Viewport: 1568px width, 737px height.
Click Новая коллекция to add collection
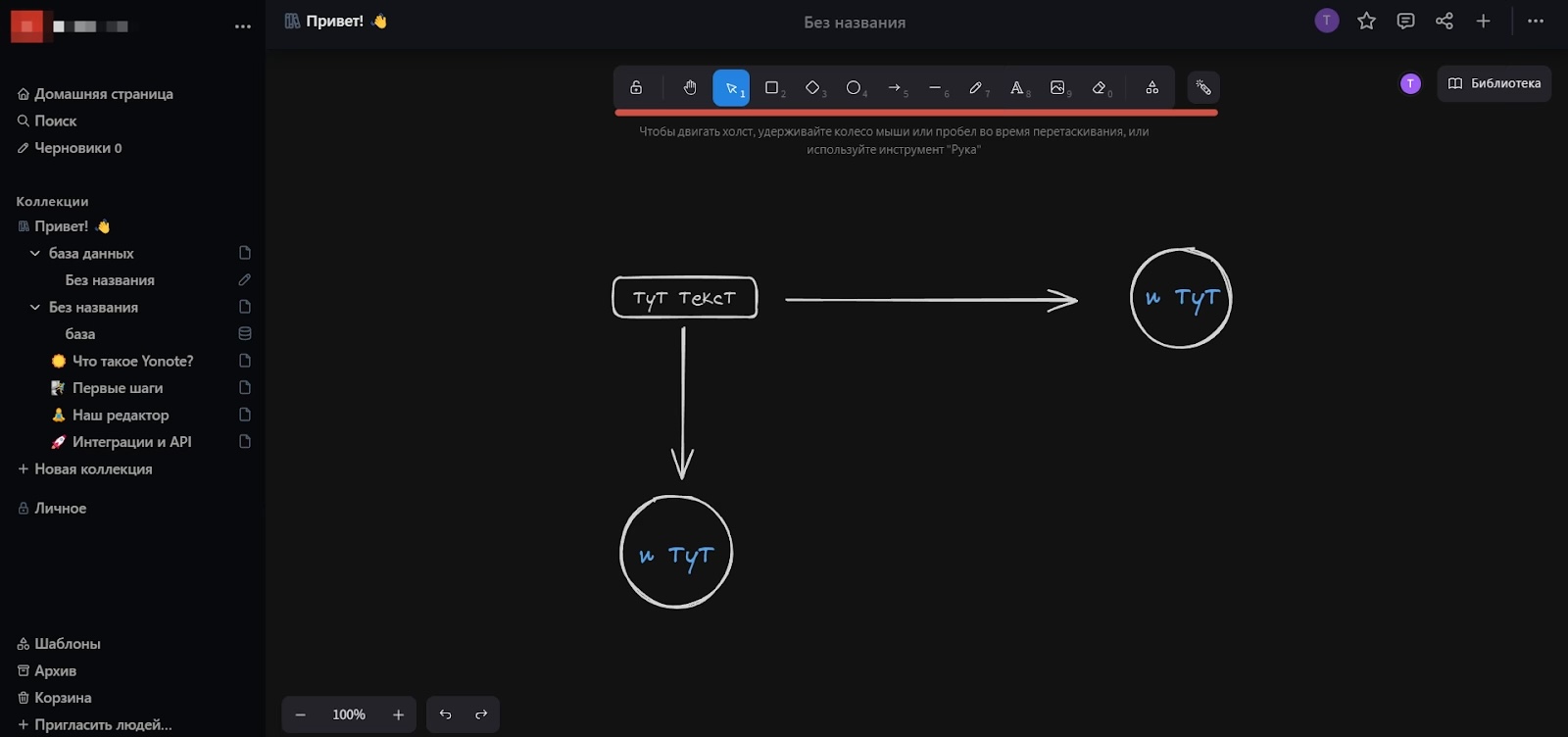[x=93, y=469]
